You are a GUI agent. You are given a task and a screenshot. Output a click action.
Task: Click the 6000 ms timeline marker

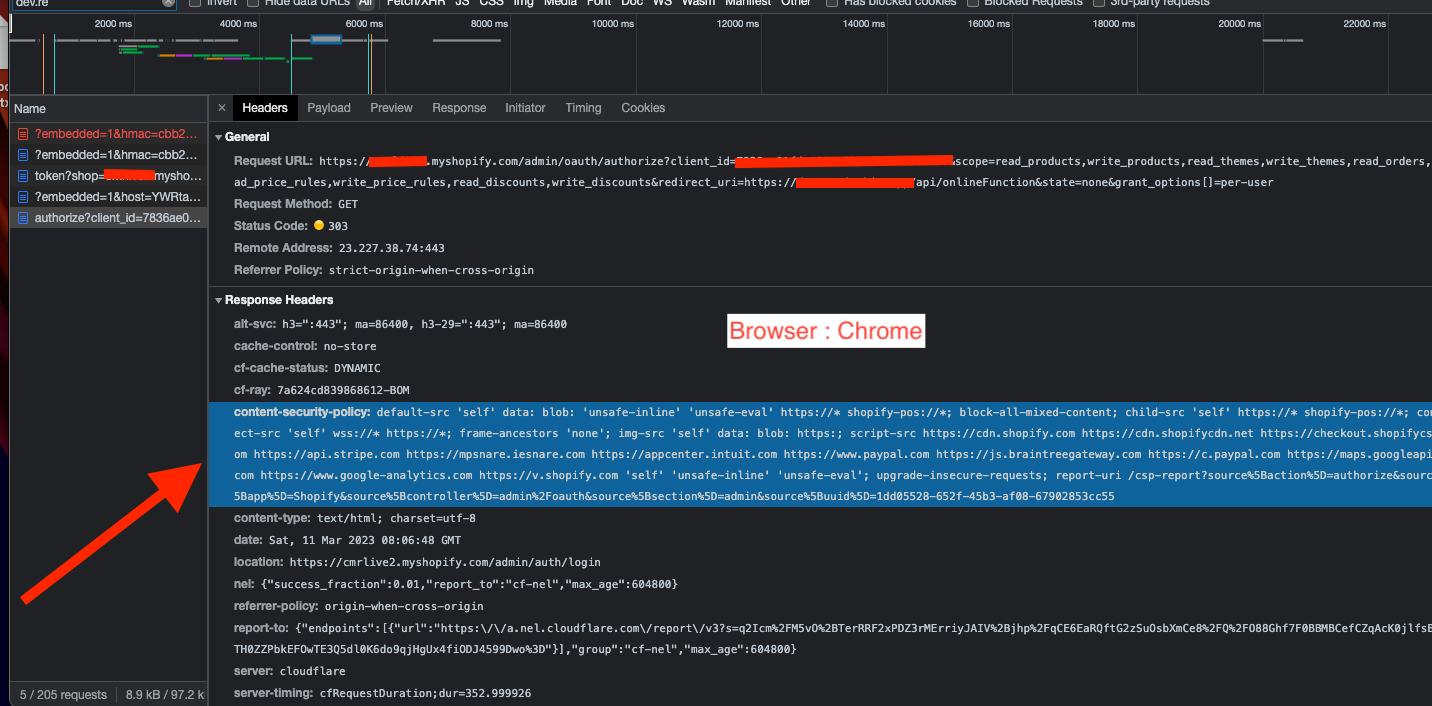tap(364, 23)
